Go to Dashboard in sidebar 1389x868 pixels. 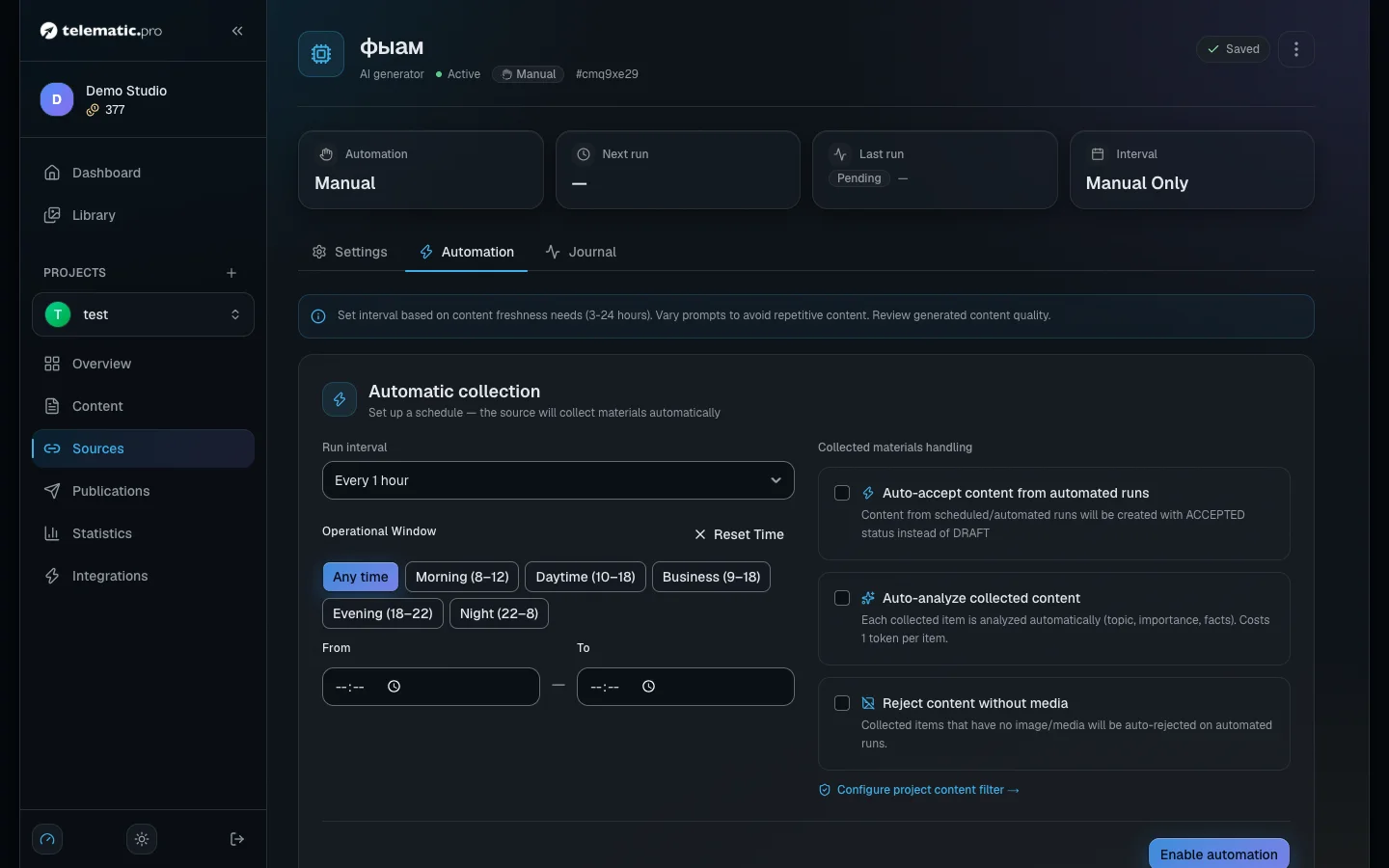tap(143, 173)
